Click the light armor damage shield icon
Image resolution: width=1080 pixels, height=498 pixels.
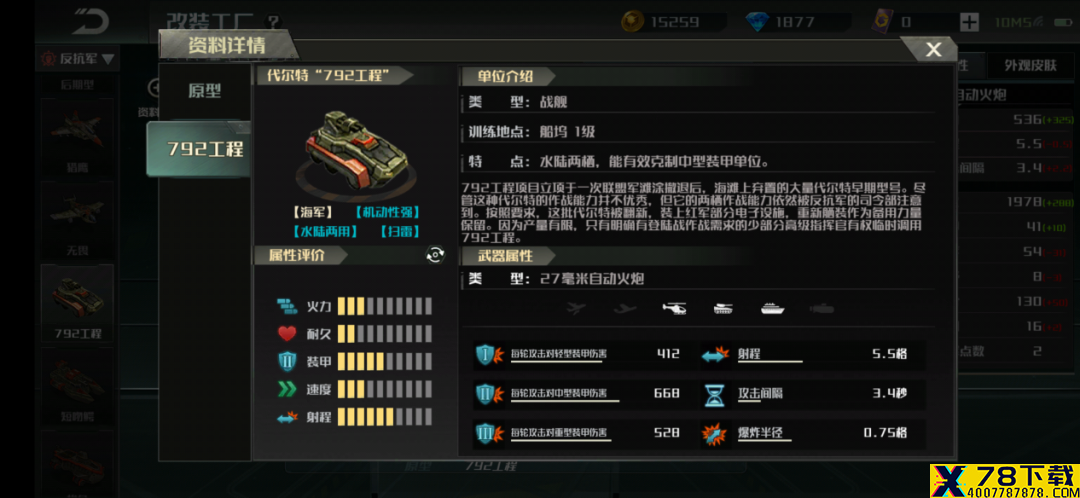486,354
